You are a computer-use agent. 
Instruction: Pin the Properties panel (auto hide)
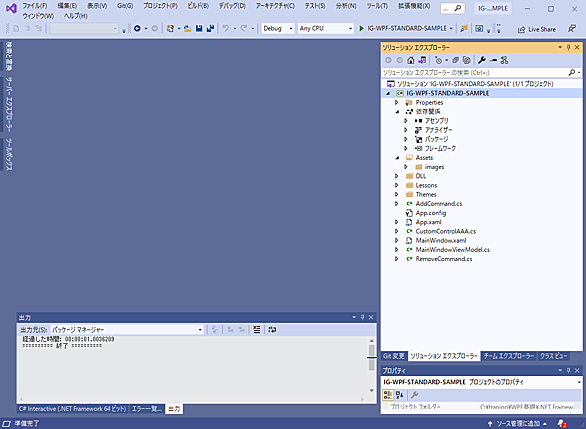(x=569, y=370)
